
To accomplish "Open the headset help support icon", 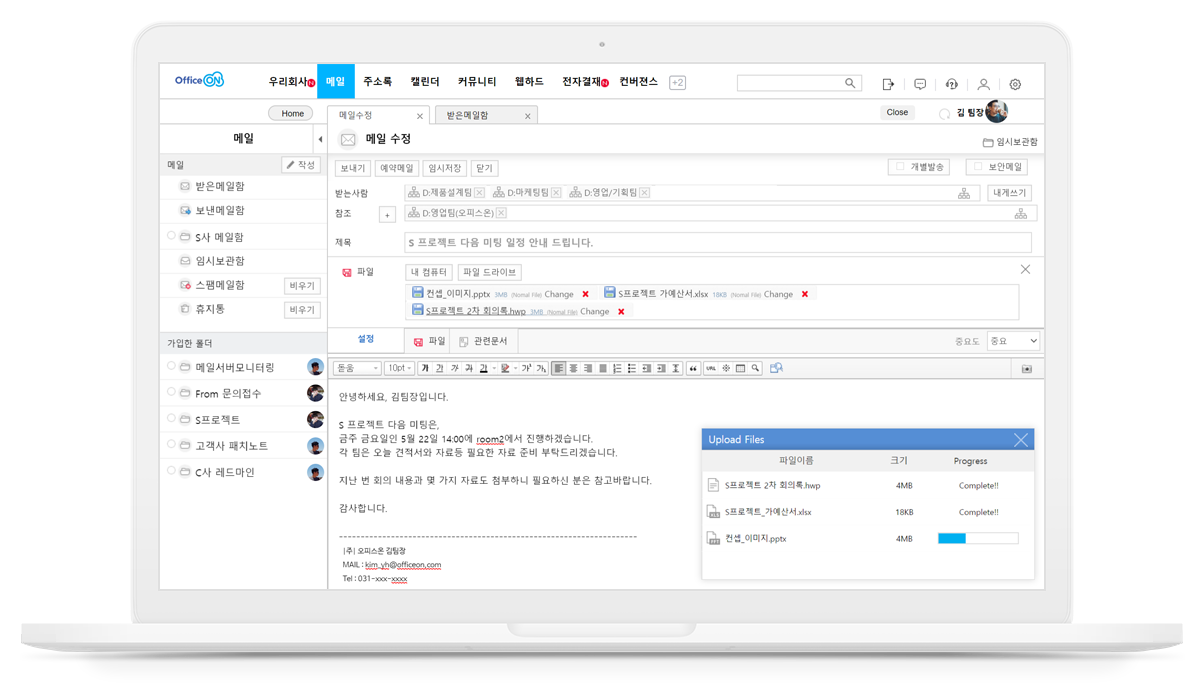I will pyautogui.click(x=951, y=84).
